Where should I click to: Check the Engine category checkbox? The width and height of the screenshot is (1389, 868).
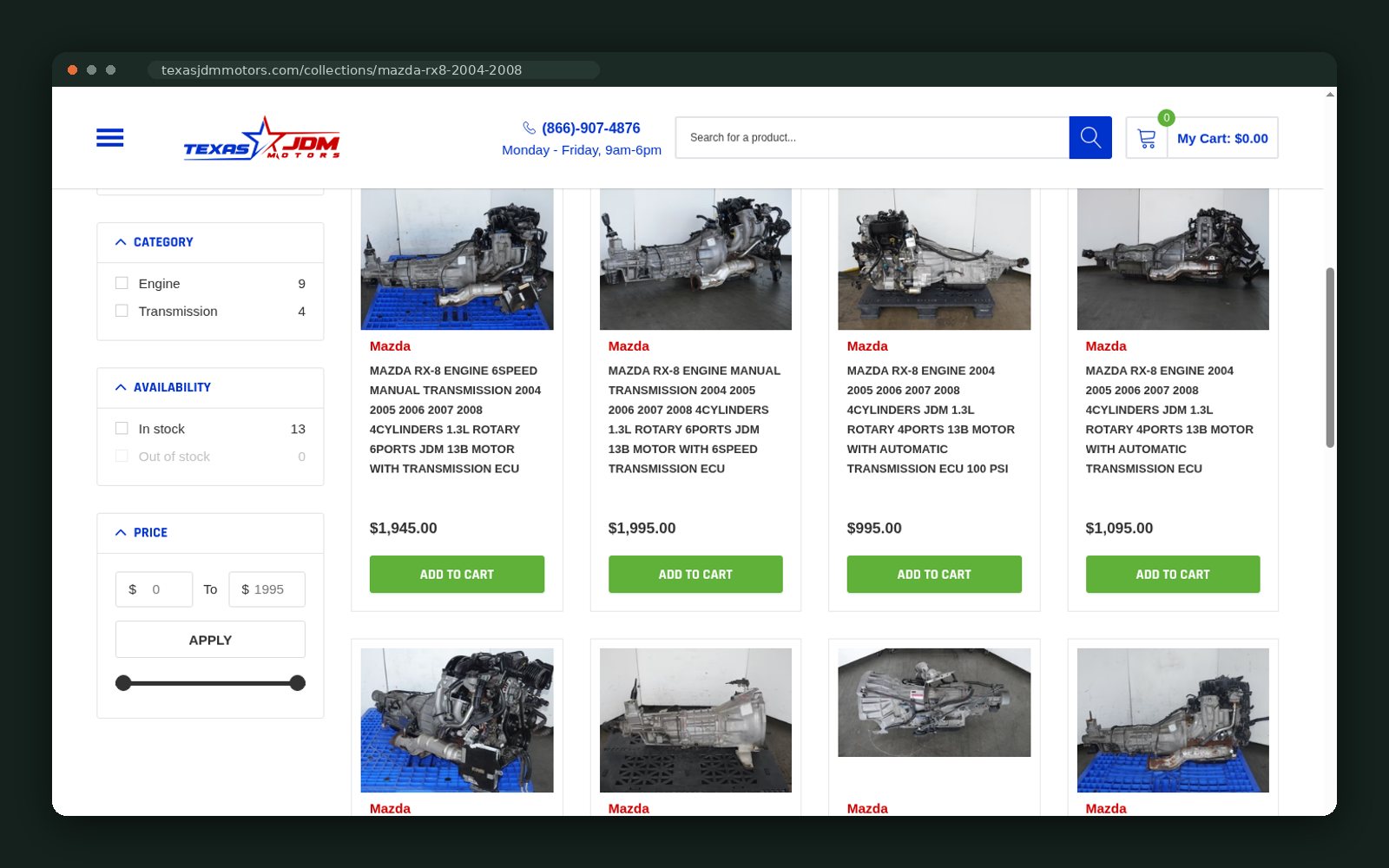122,283
